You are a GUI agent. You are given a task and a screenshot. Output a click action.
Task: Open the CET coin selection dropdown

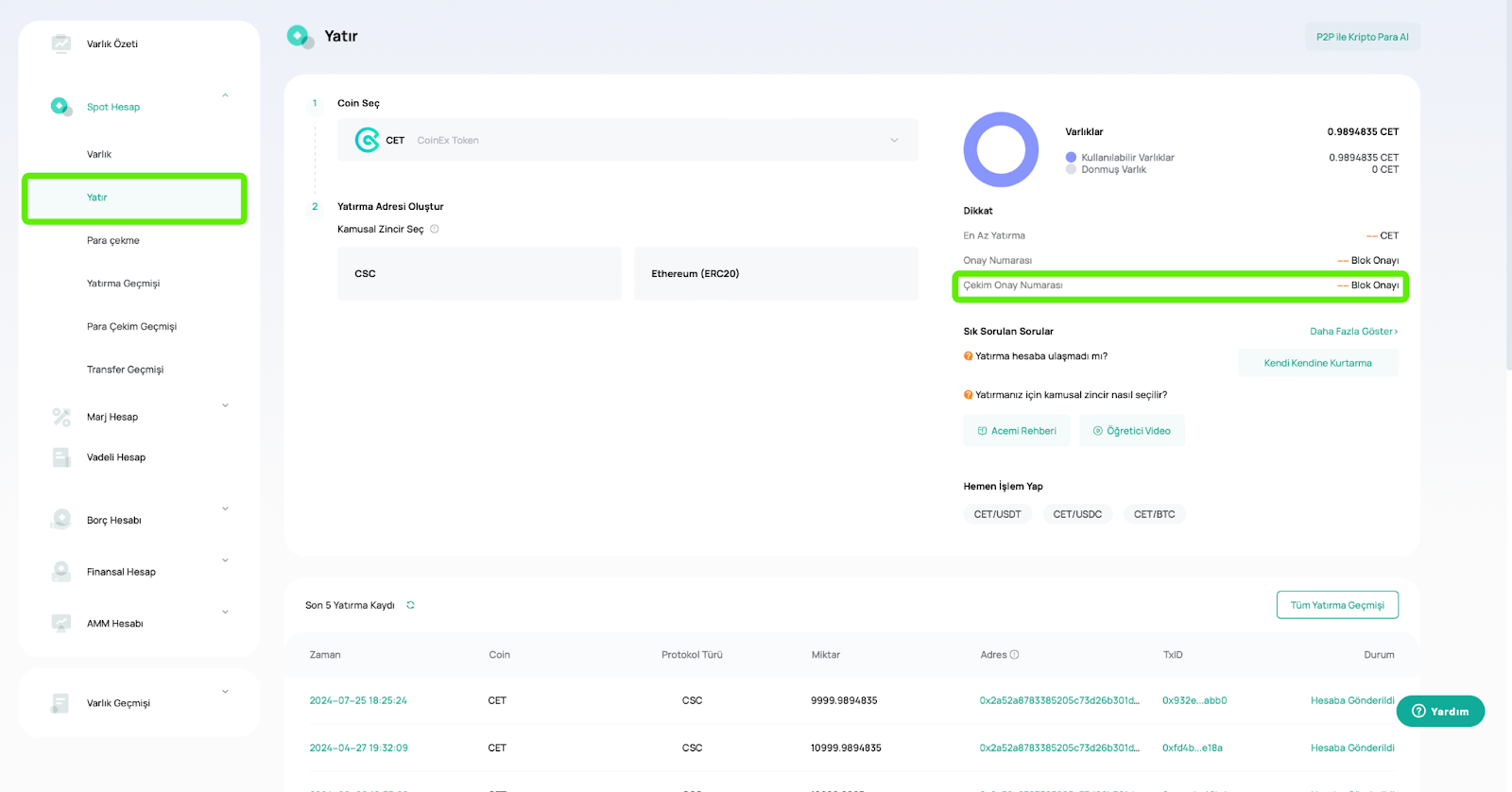[x=627, y=140]
